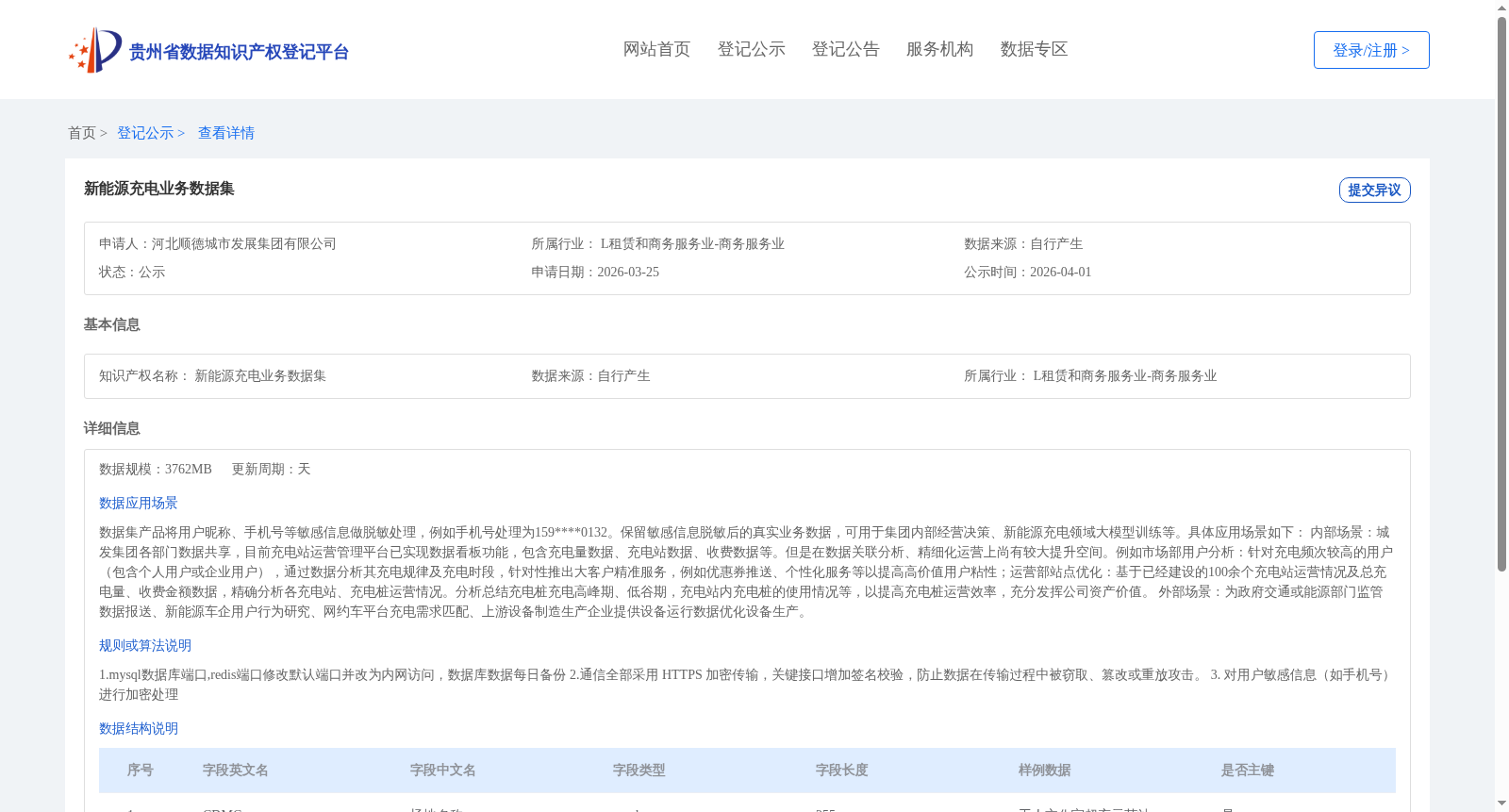Click 数据来源：自行产生 in top info box
This screenshot has height=812, width=1509.
(x=1023, y=243)
